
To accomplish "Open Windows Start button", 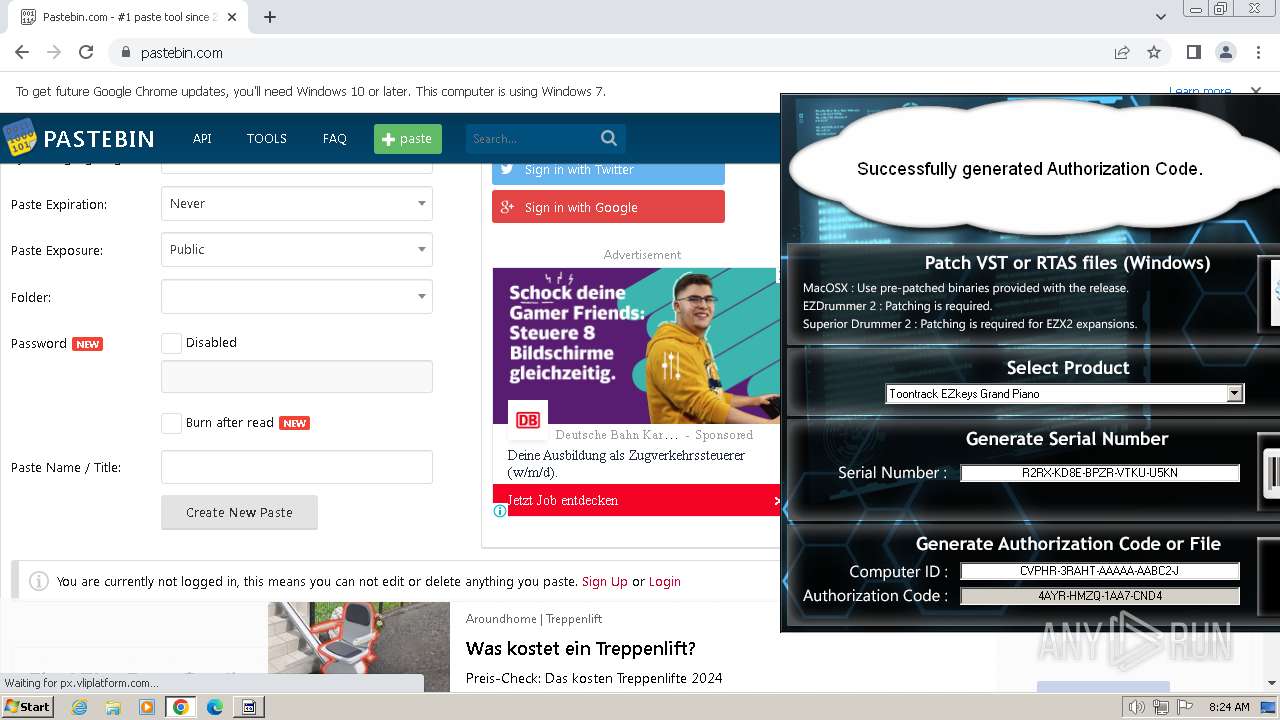I will (x=27, y=707).
